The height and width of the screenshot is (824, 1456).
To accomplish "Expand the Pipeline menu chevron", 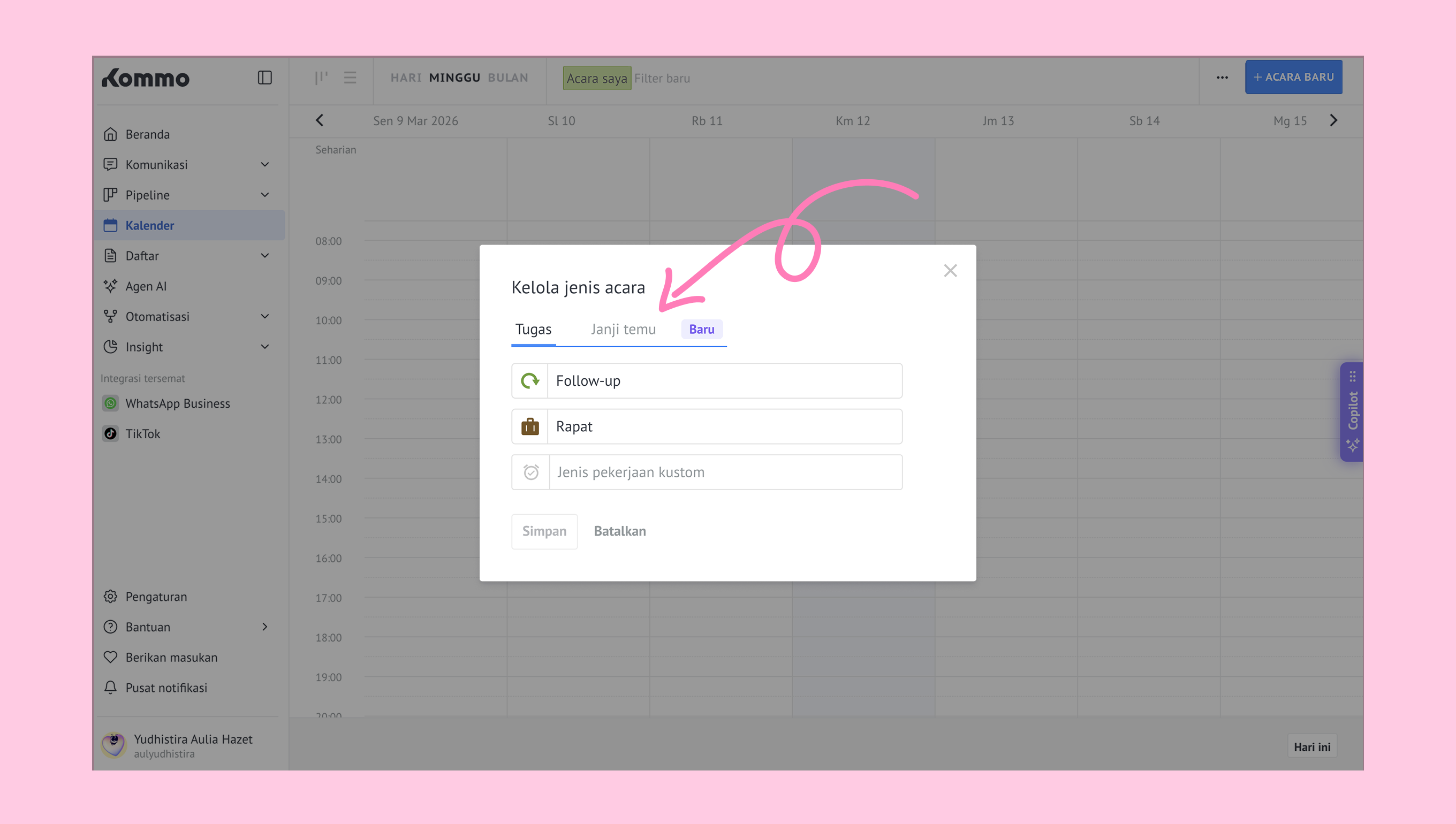I will pyautogui.click(x=265, y=195).
